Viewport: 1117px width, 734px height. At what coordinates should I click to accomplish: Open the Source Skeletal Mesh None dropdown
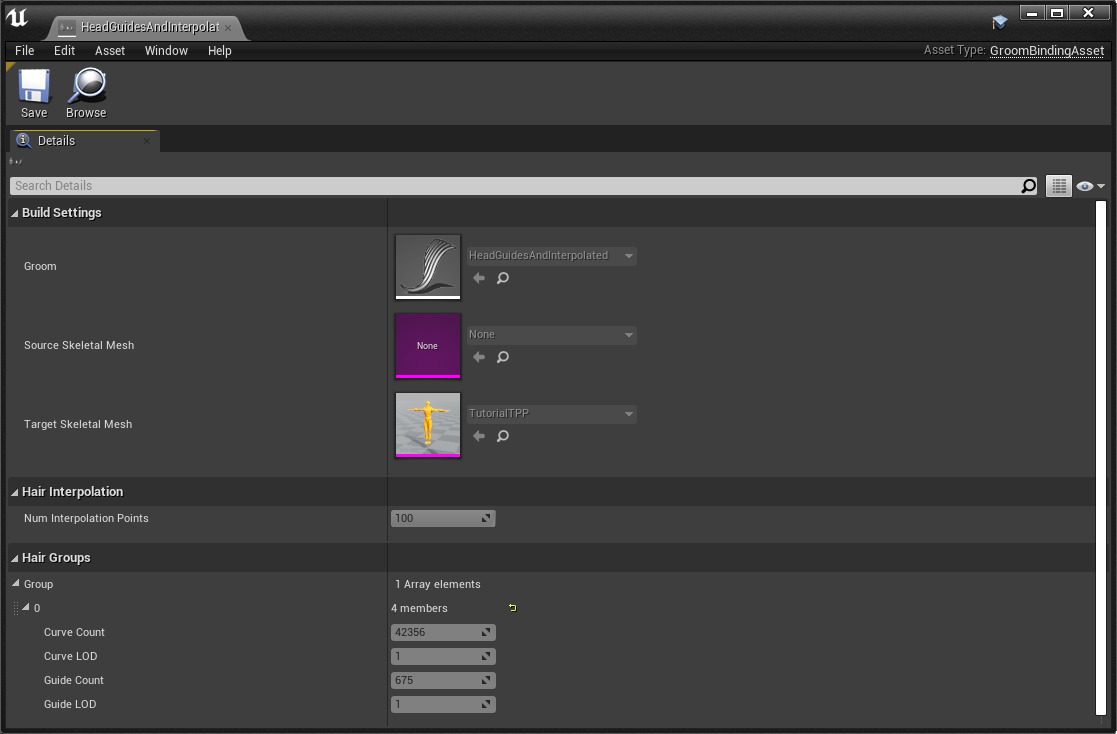tap(551, 335)
